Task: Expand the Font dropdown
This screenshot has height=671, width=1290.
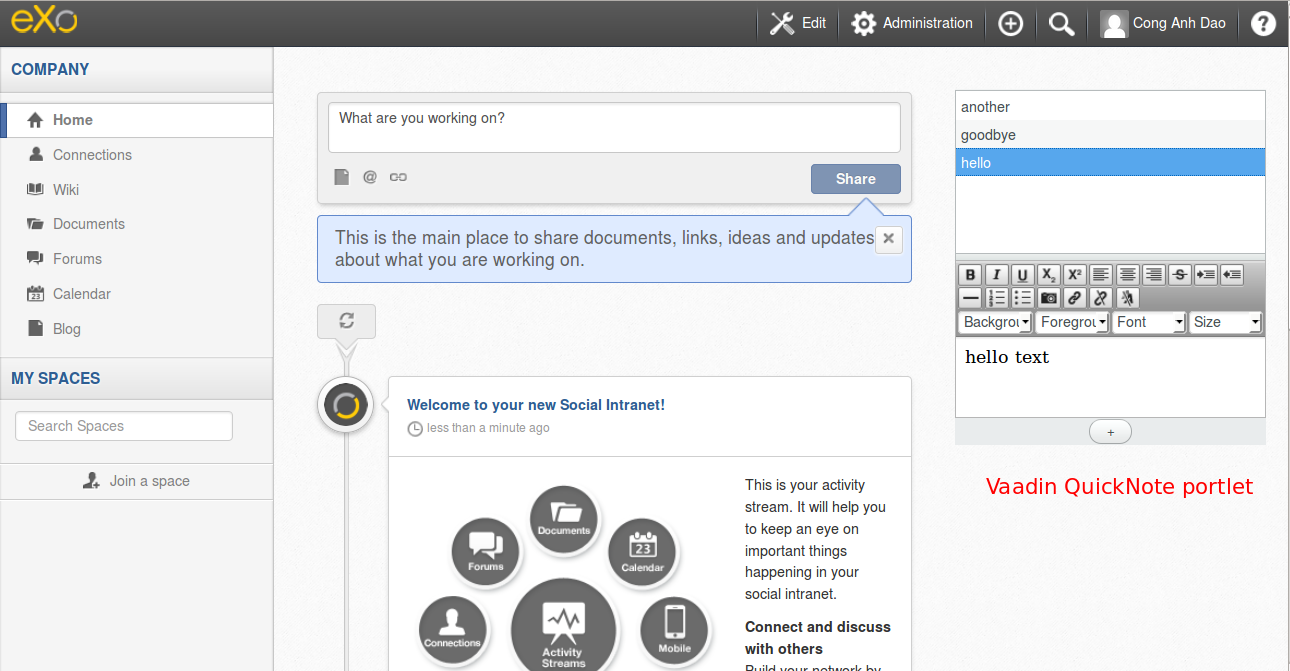Action: [1149, 322]
